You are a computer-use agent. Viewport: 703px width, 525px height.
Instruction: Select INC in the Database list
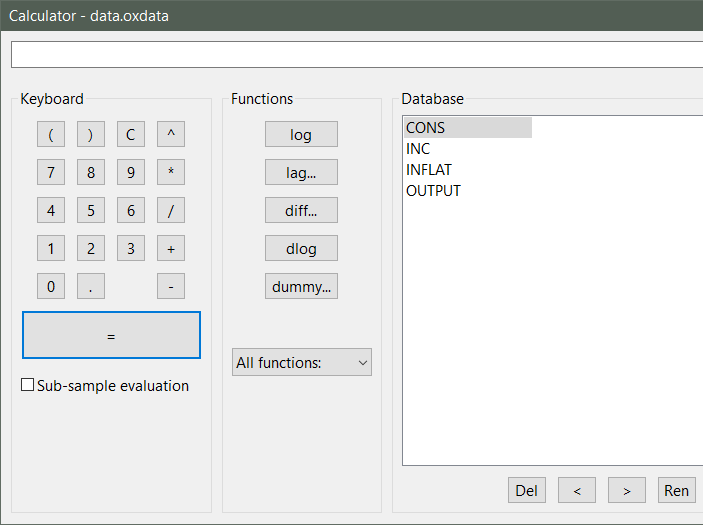[x=418, y=149]
